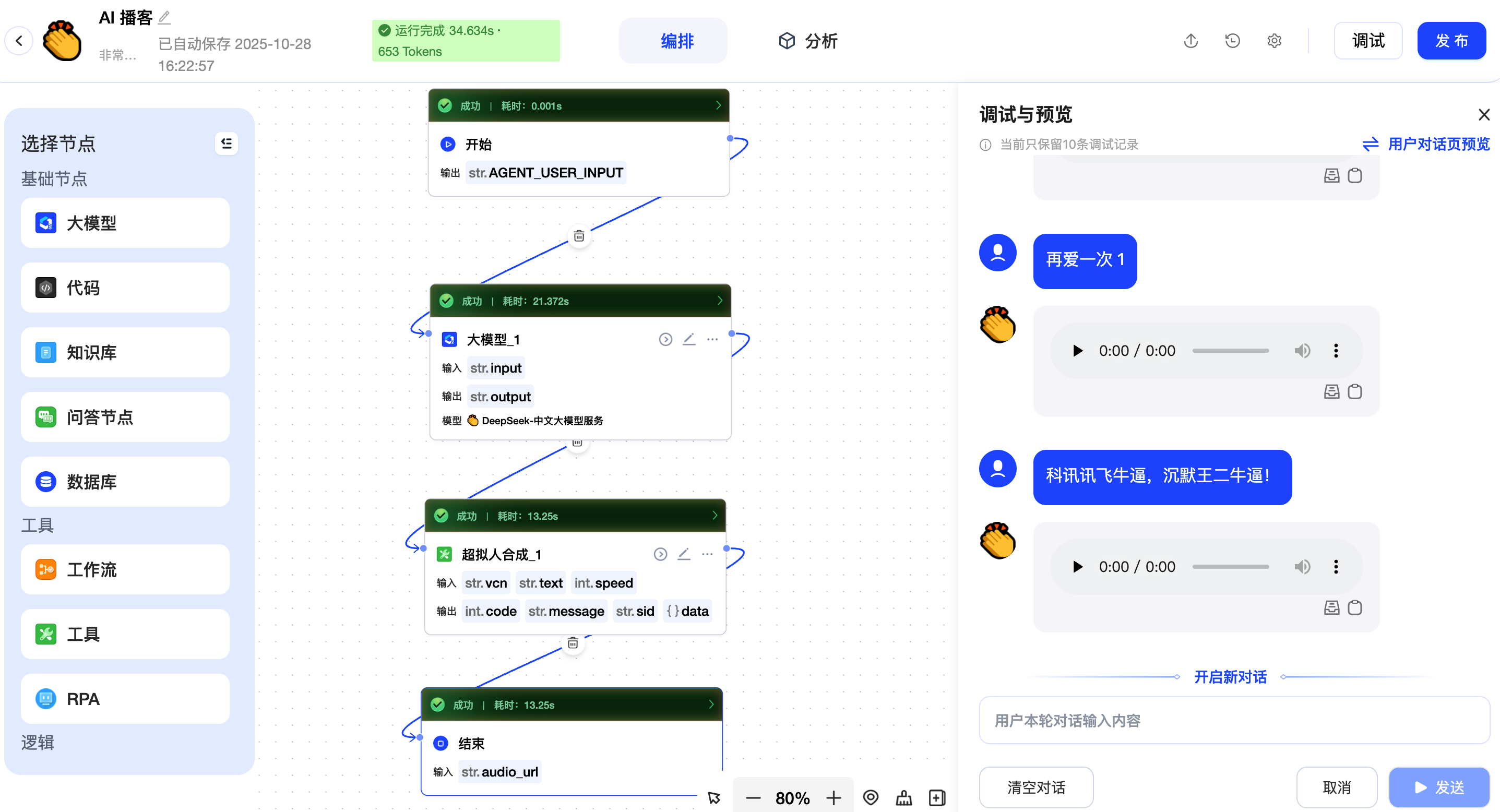The width and height of the screenshot is (1500, 812).
Task: Collapse the 选择节点 panel with the list icon
Action: pos(227,143)
